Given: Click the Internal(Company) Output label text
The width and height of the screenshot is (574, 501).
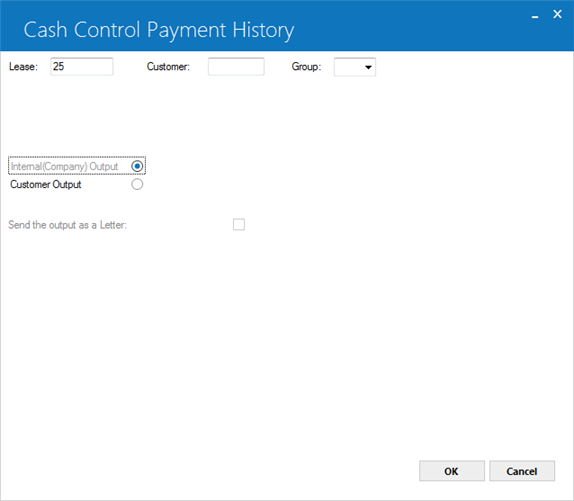Looking at the screenshot, I should [x=64, y=167].
